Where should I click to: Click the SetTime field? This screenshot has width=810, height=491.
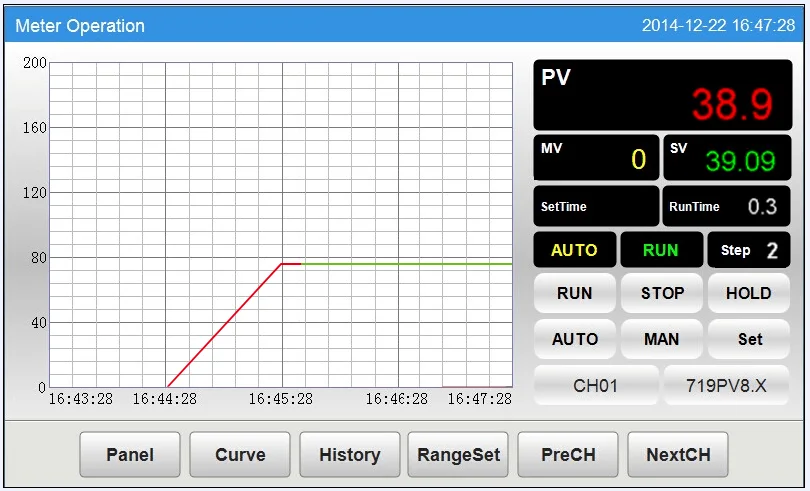[x=596, y=206]
